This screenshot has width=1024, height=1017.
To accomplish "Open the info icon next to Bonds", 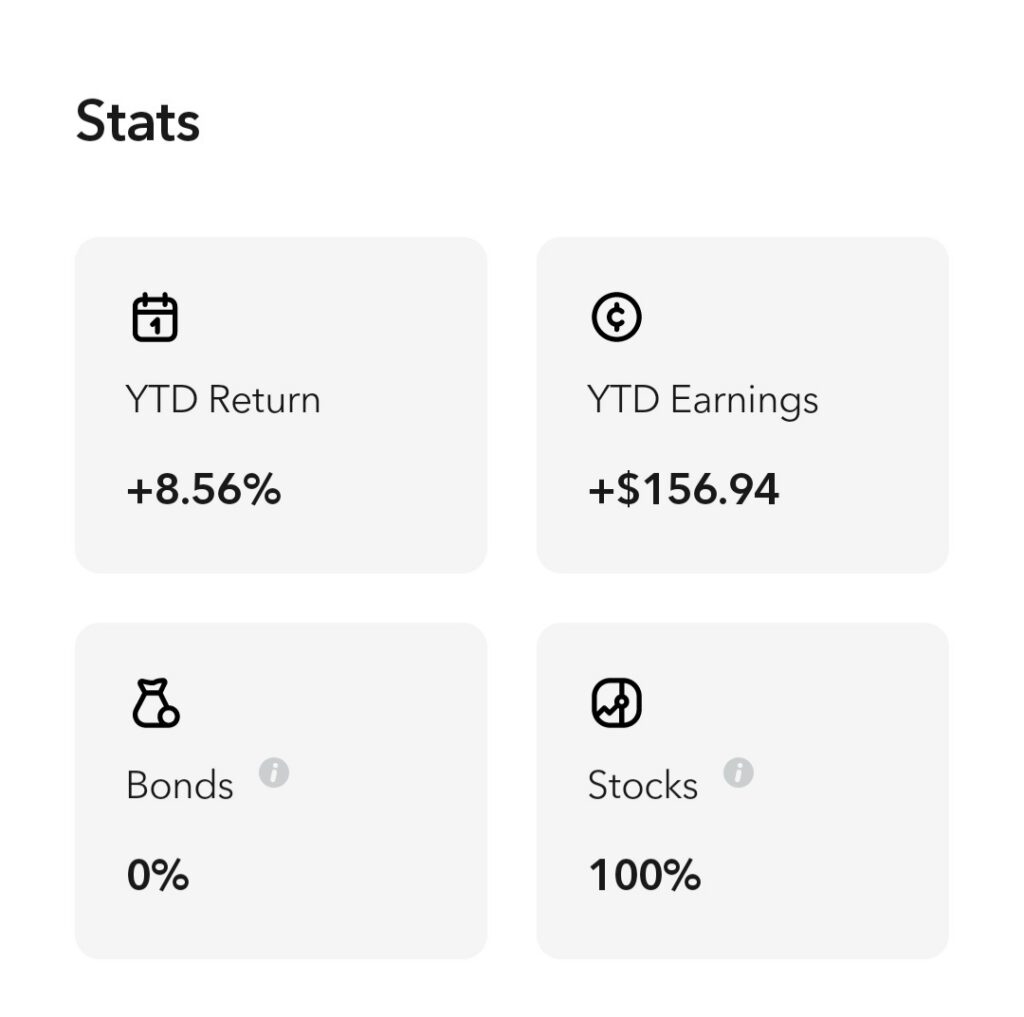I will [x=274, y=773].
